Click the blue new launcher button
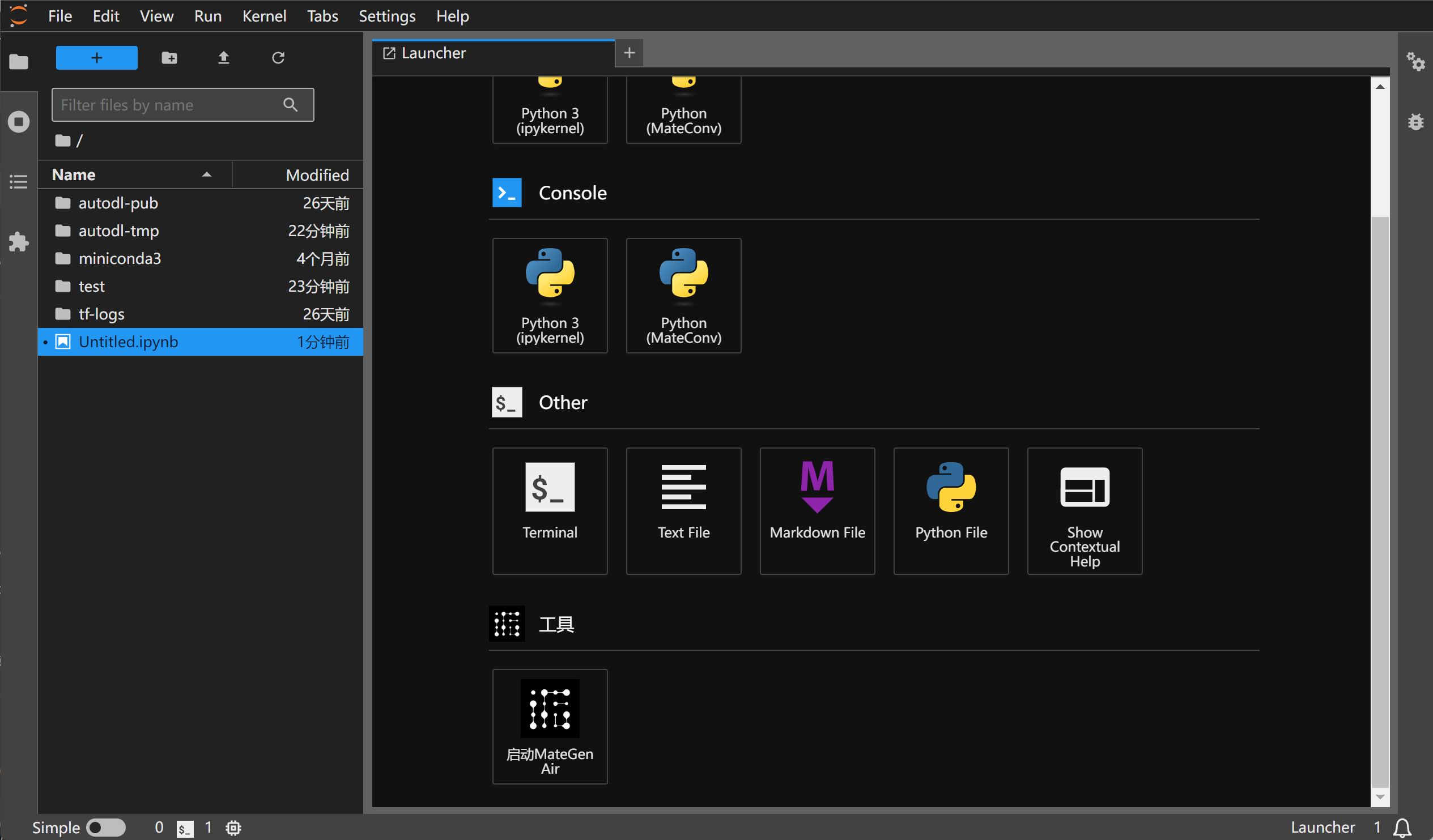This screenshot has height=840, width=1433. click(96, 57)
